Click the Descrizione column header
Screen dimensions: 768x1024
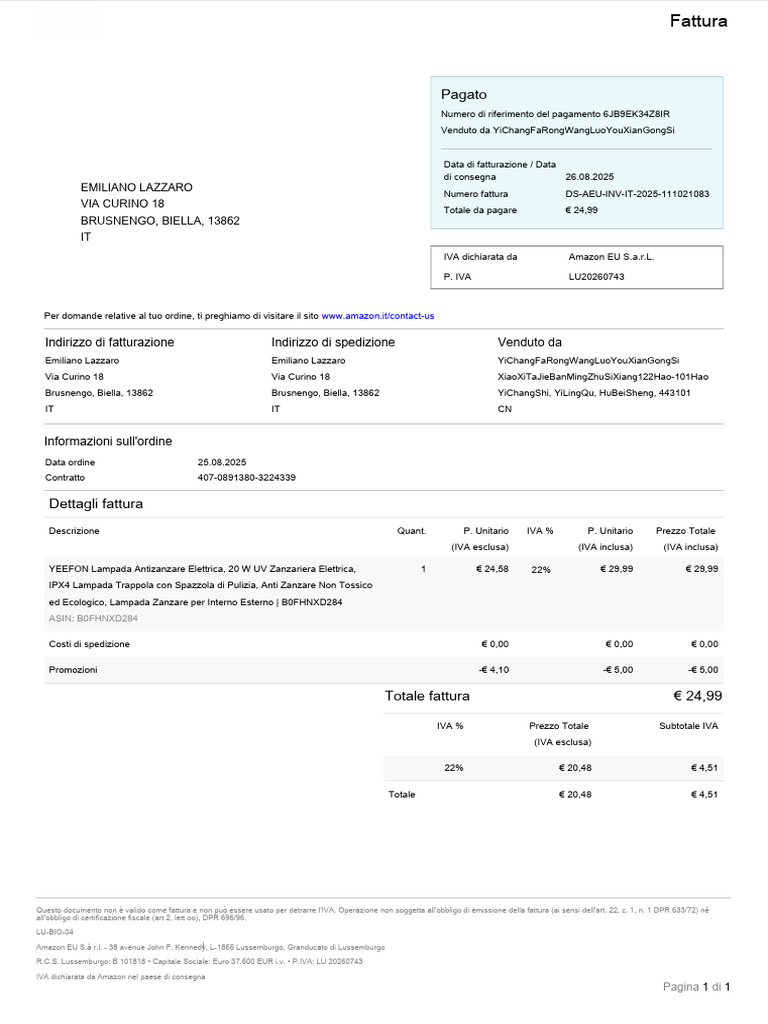click(x=74, y=530)
